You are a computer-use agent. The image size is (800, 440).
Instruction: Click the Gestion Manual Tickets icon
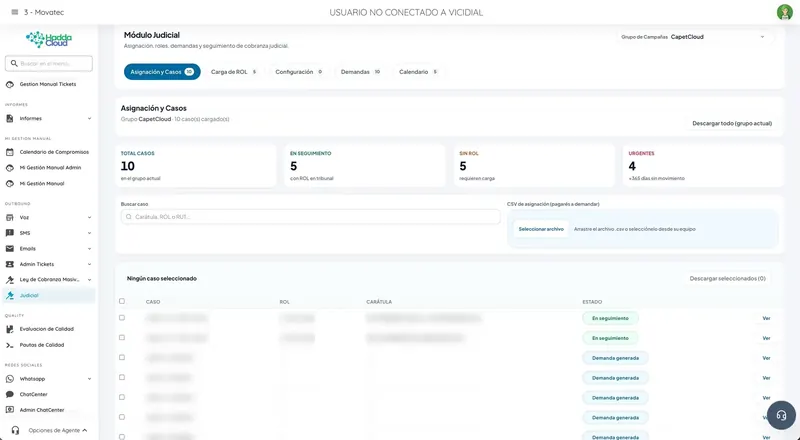tap(10, 84)
